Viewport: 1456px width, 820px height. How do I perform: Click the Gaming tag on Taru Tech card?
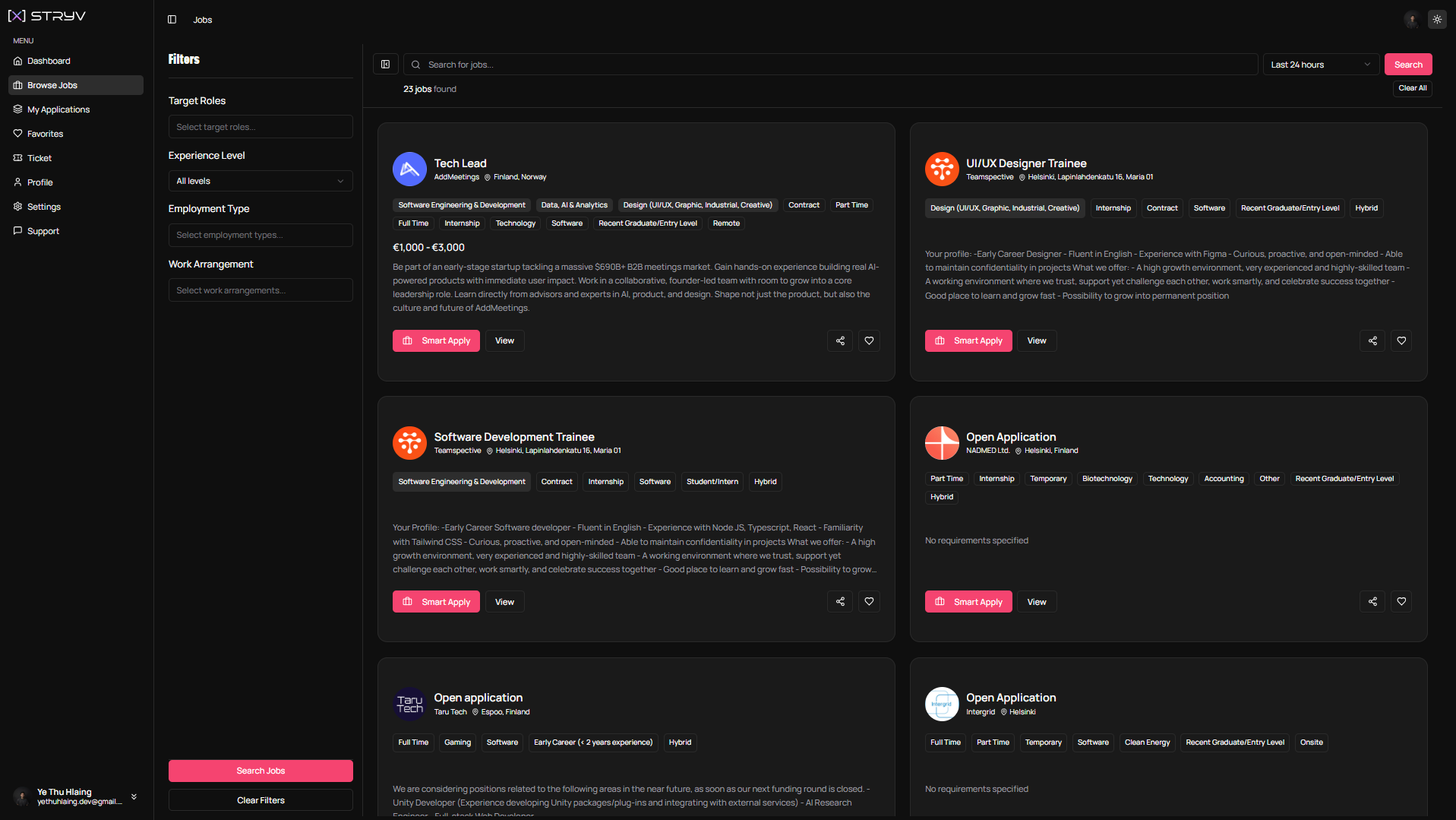[x=457, y=742]
